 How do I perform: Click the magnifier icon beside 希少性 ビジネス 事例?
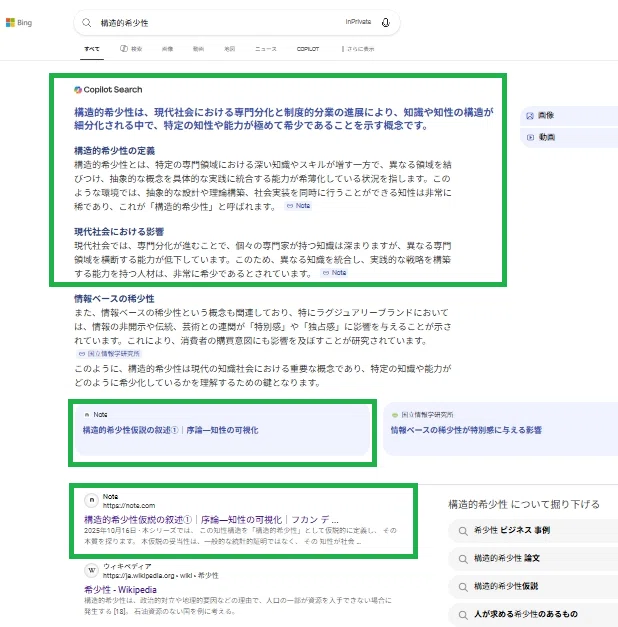coord(463,531)
